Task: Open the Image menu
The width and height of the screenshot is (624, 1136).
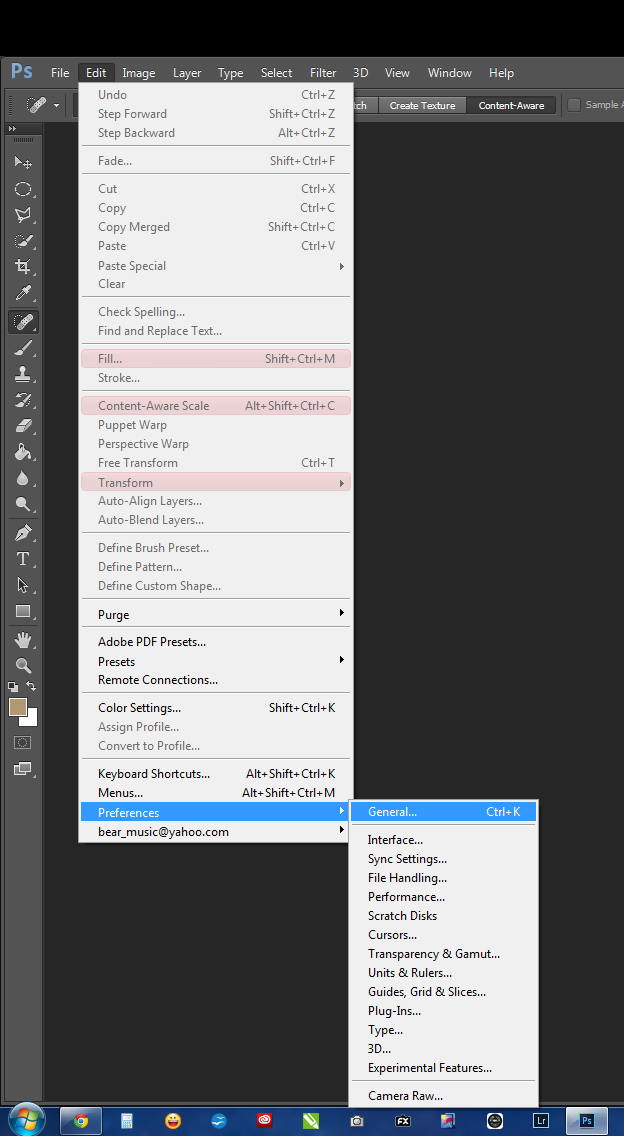Action: [x=138, y=72]
